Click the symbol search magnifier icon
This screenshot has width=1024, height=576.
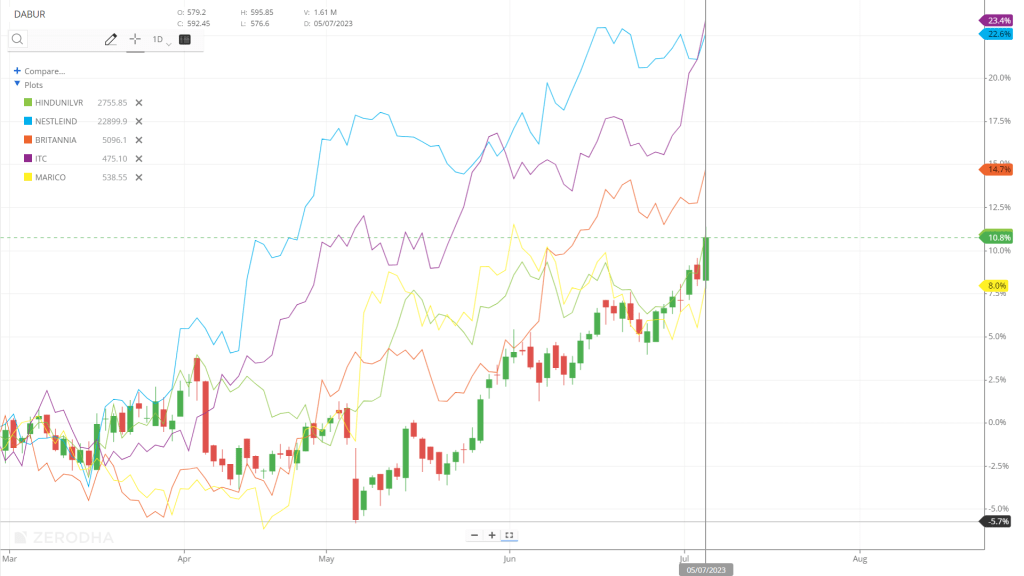point(18,39)
